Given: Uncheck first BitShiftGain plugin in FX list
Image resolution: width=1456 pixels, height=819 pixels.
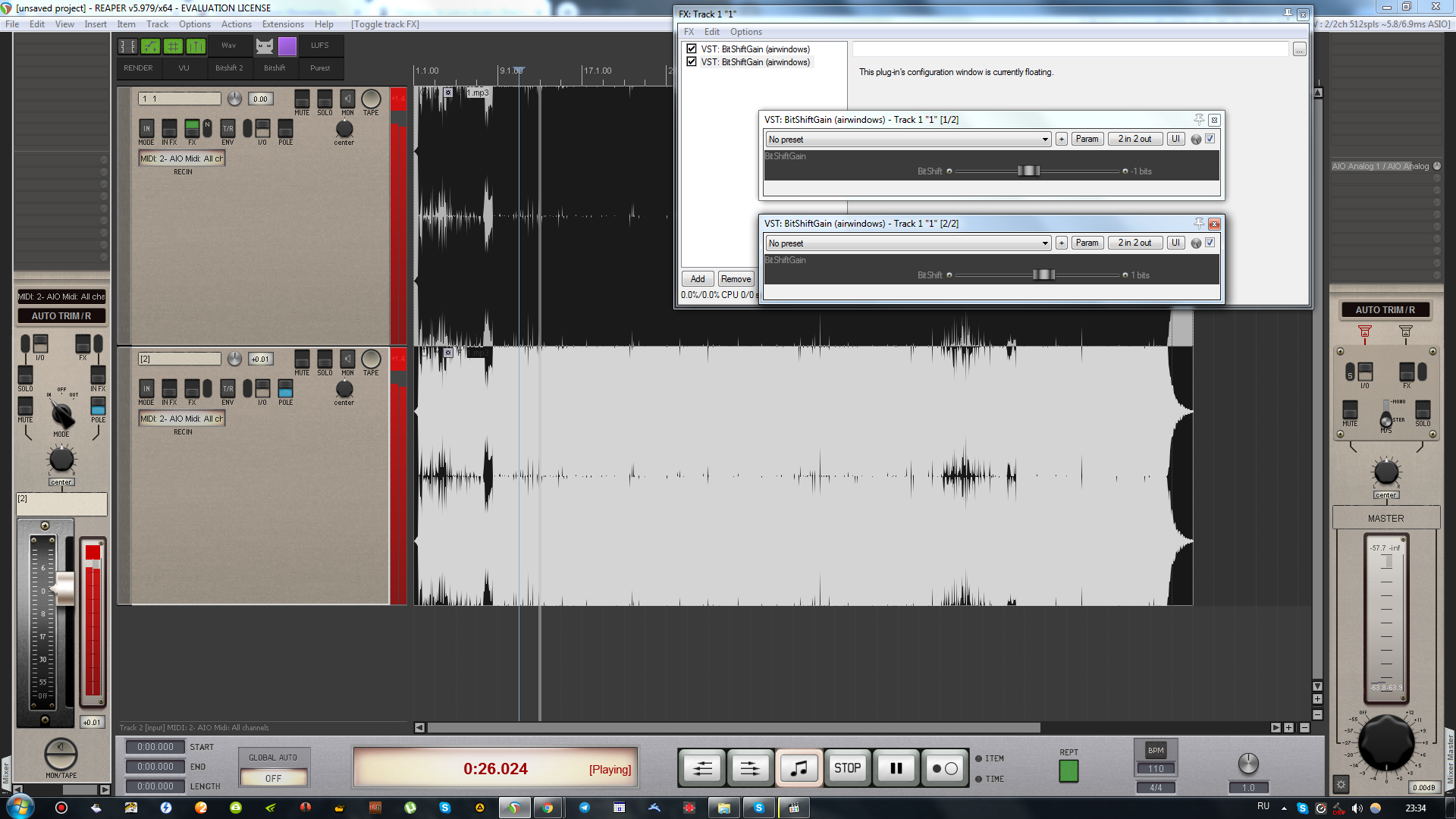Looking at the screenshot, I should pyautogui.click(x=692, y=49).
